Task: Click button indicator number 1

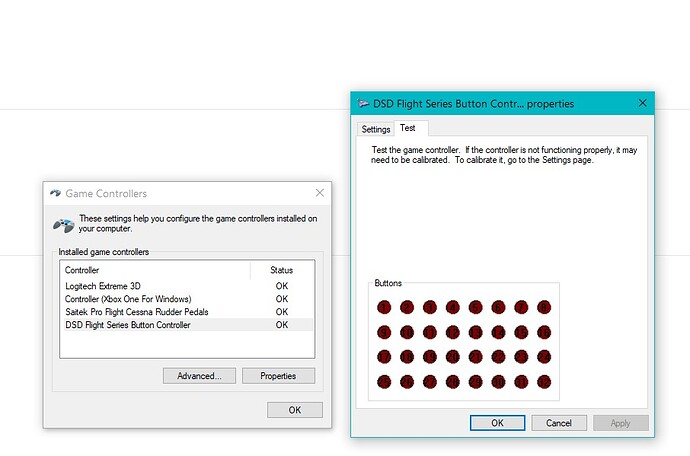Action: point(382,307)
